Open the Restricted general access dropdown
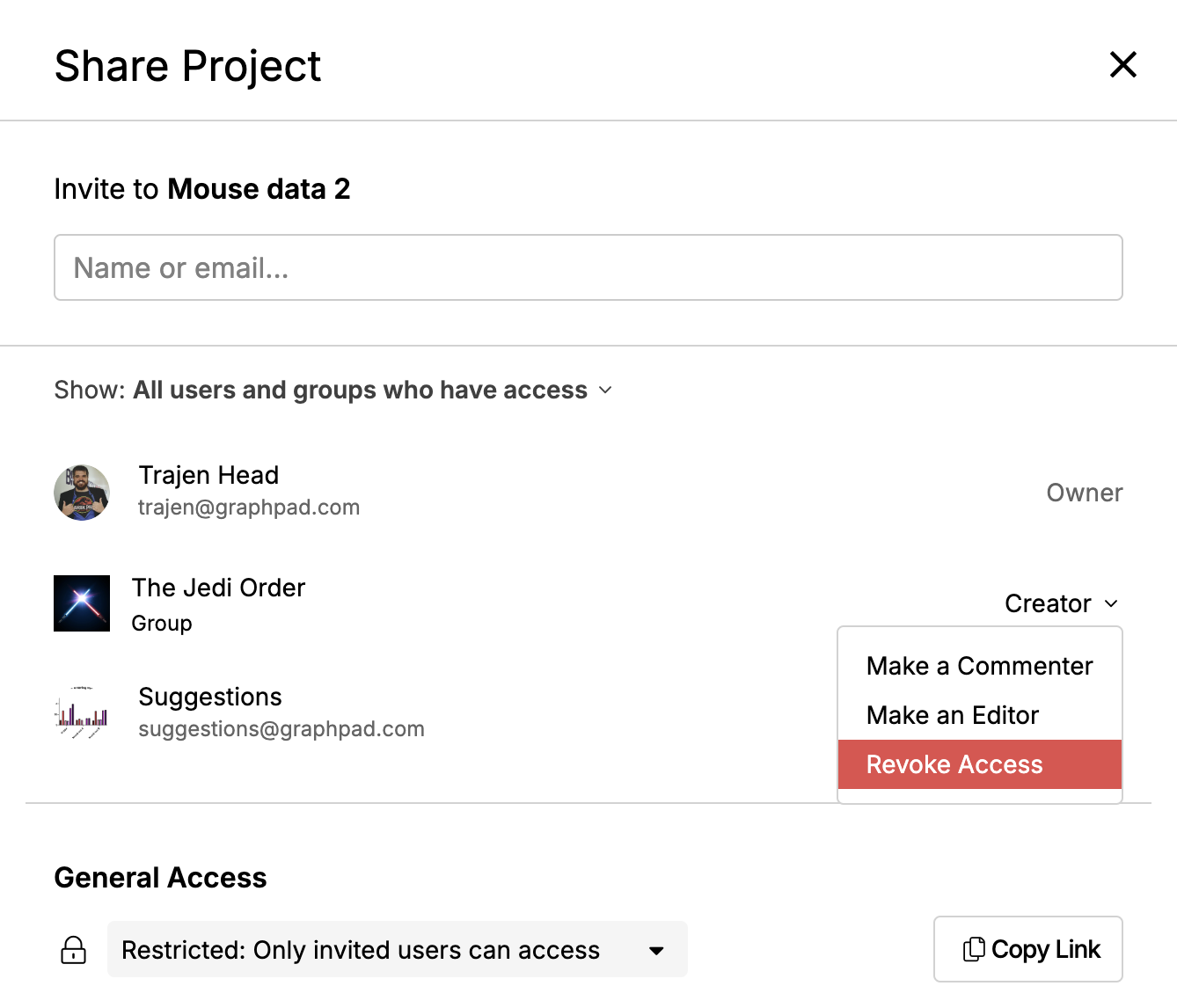This screenshot has width=1177, height=1008. point(396,949)
